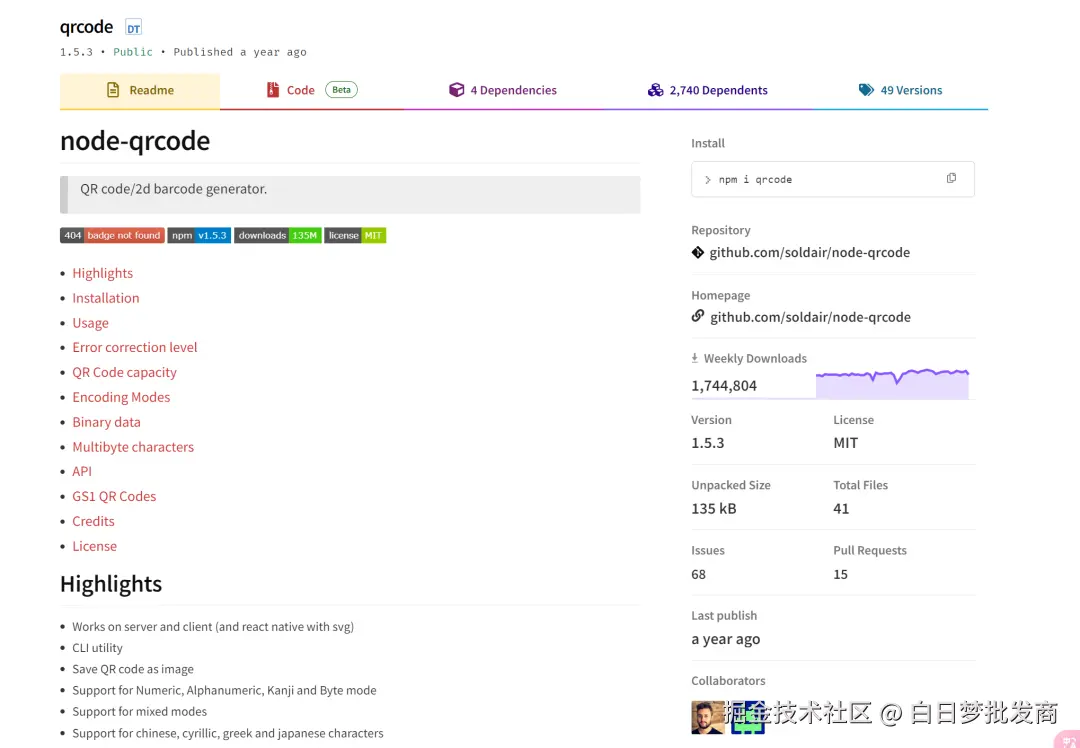This screenshot has height=748, width=1080.
Task: Click the 'CLI utility' bullet text
Action: tap(97, 648)
